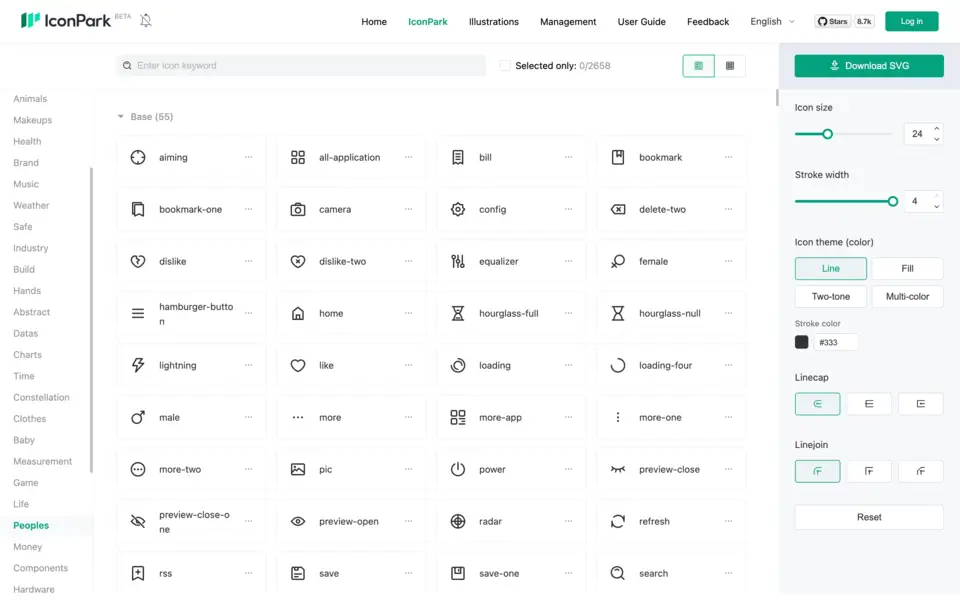Open the Management nav item
The image size is (960, 600).
point(568,21)
